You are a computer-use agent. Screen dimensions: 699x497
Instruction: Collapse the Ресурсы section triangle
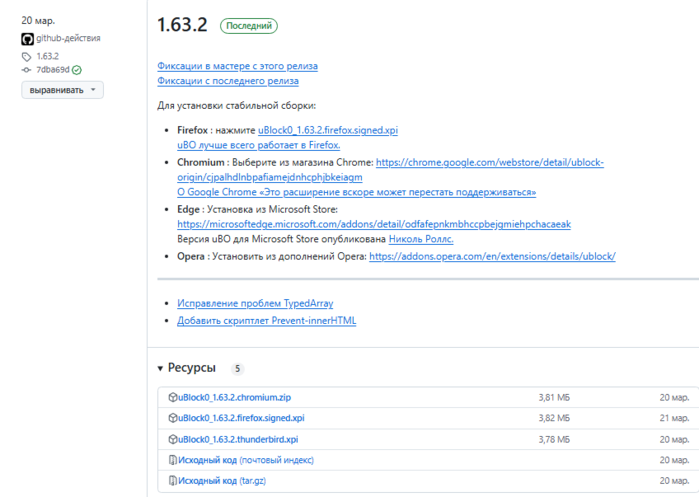pos(160,369)
